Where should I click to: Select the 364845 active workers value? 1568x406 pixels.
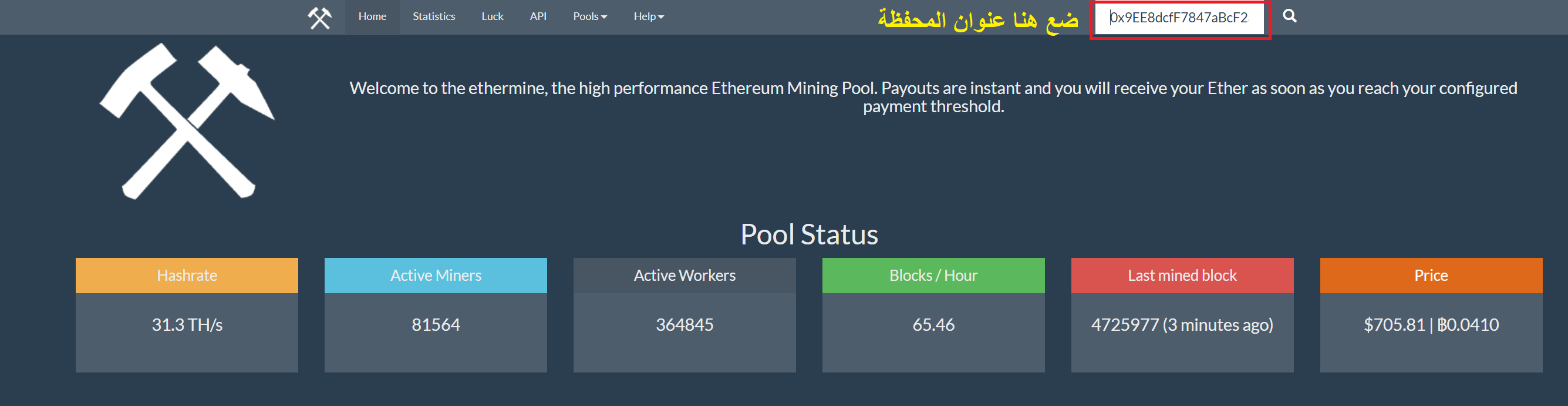coord(684,325)
